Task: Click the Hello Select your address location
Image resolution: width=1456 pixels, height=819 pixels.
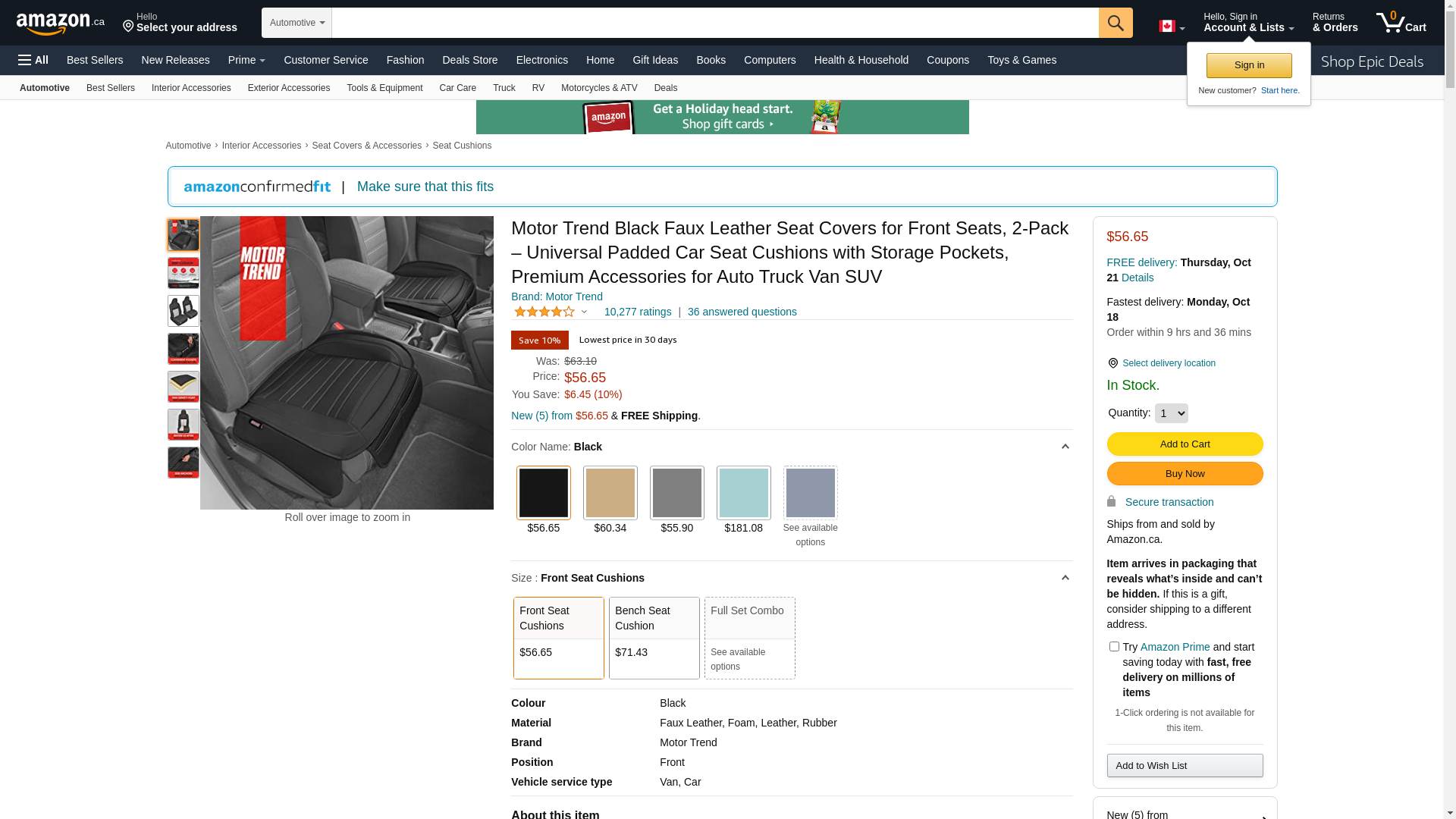Action: pyautogui.click(x=180, y=23)
